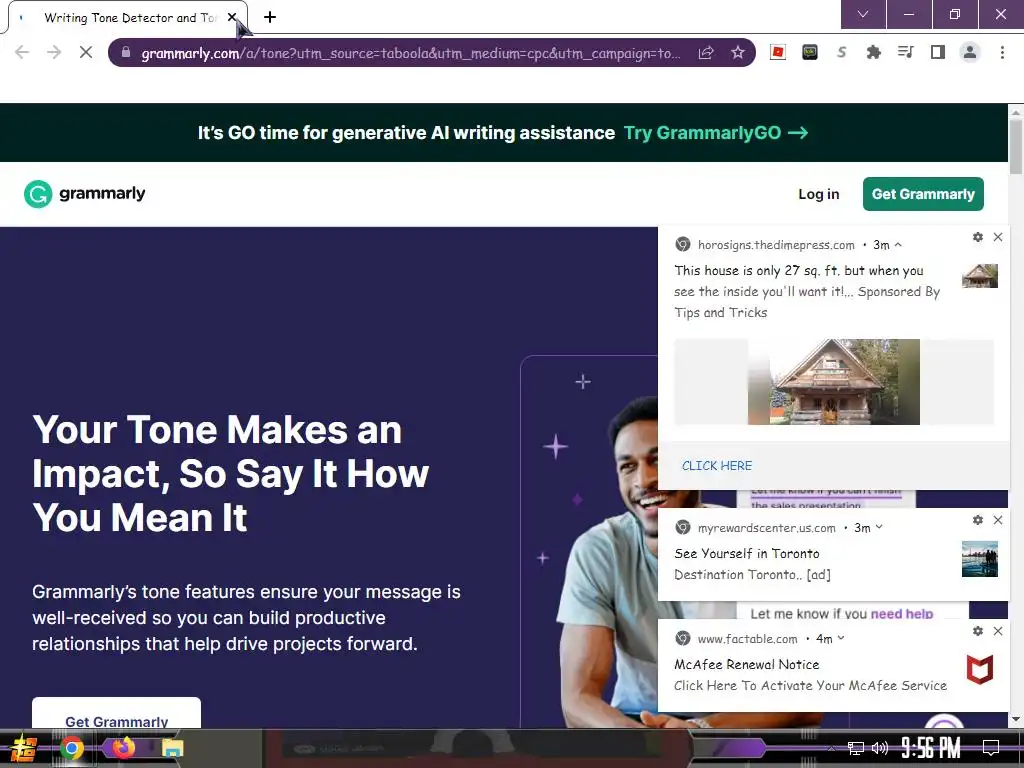Click the Grammarly logo
The height and width of the screenshot is (768, 1024).
point(85,194)
